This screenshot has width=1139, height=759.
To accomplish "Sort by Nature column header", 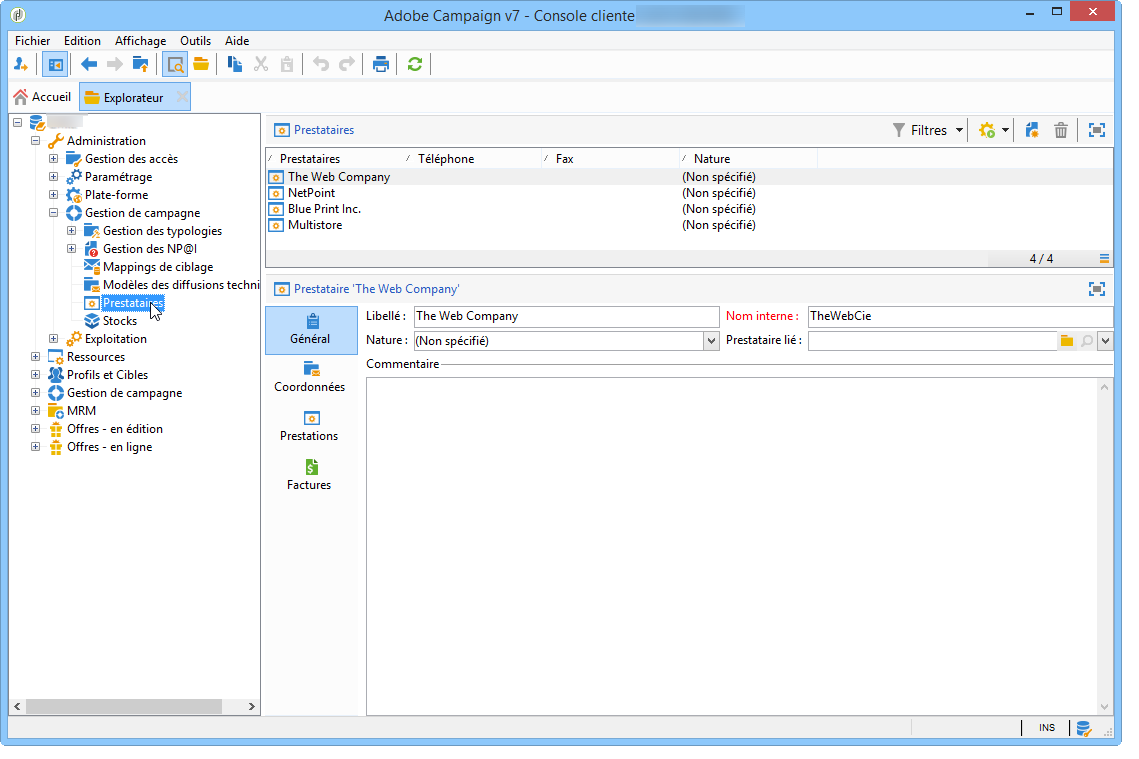I will tap(749, 159).
